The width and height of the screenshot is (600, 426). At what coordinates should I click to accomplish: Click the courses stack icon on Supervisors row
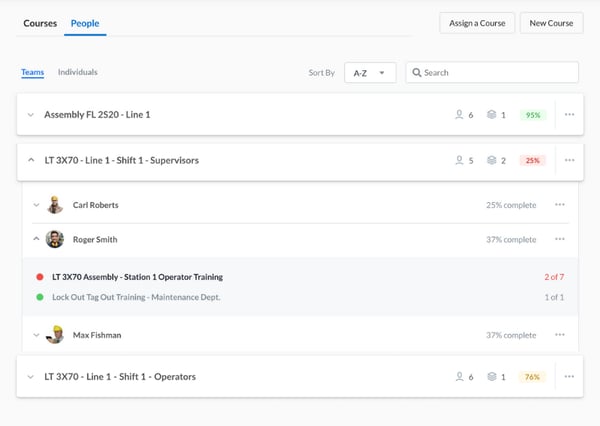(491, 160)
